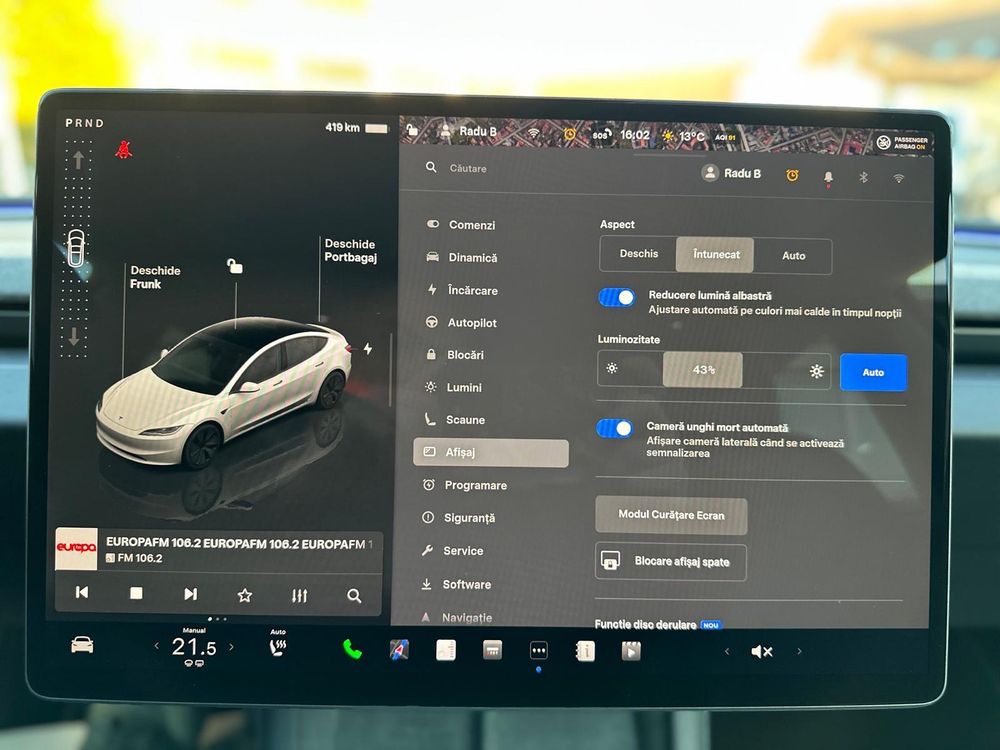The height and width of the screenshot is (750, 1000).
Task: Open the calendar app icon
Action: (x=492, y=651)
